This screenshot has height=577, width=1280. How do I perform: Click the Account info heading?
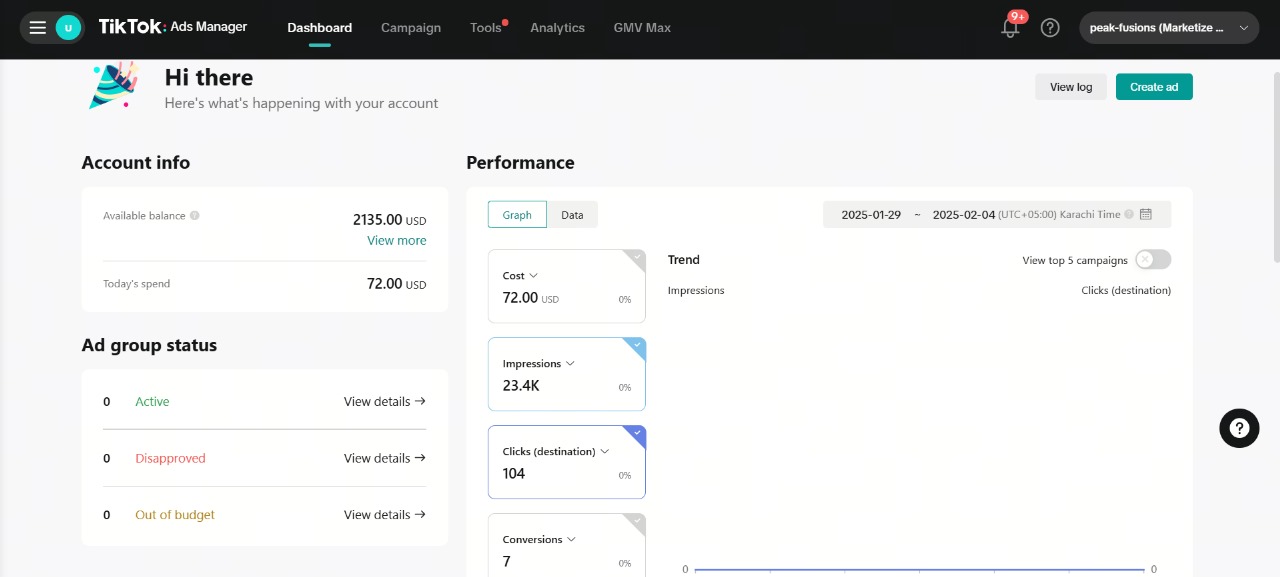(136, 163)
